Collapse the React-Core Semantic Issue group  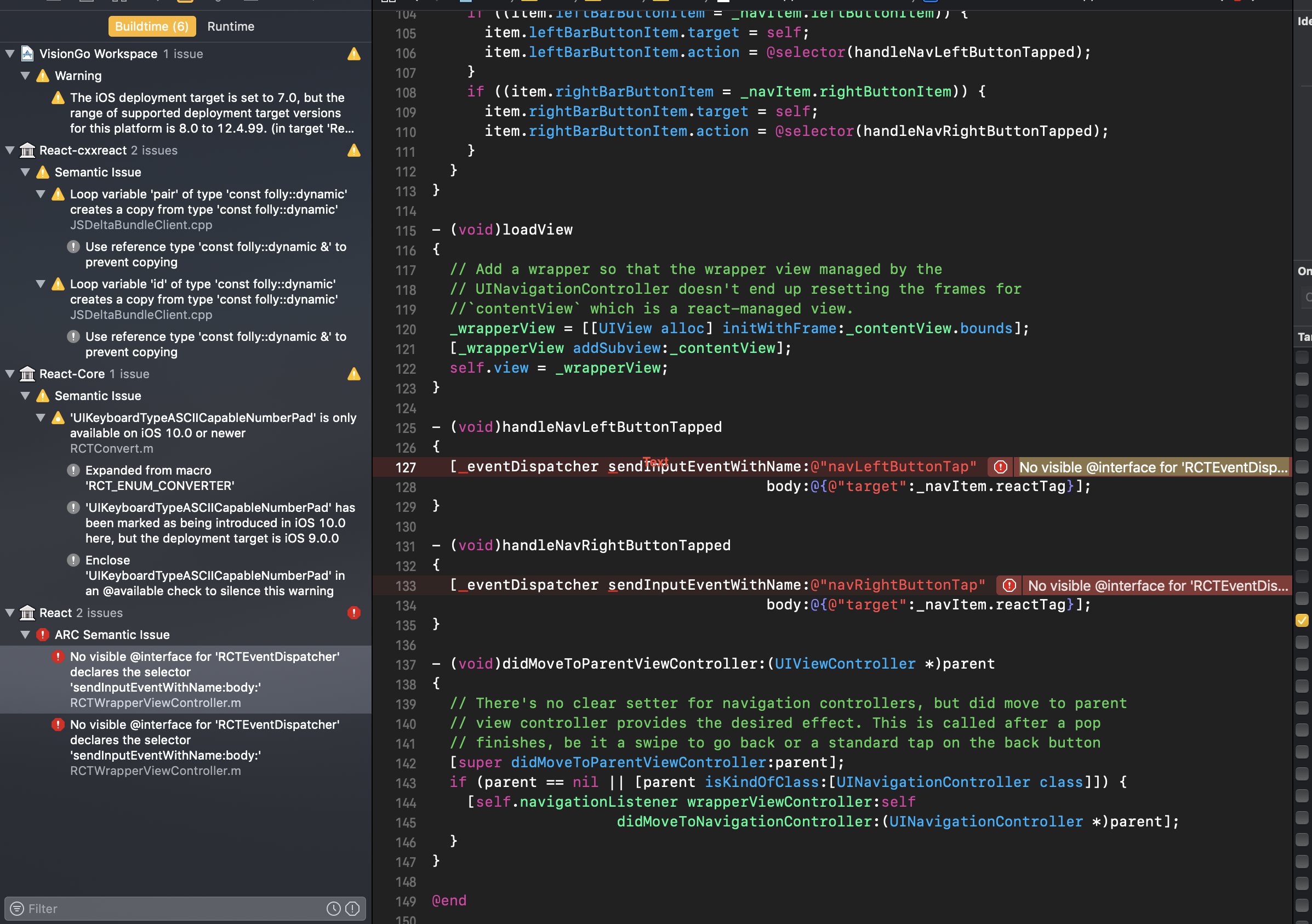coord(25,396)
